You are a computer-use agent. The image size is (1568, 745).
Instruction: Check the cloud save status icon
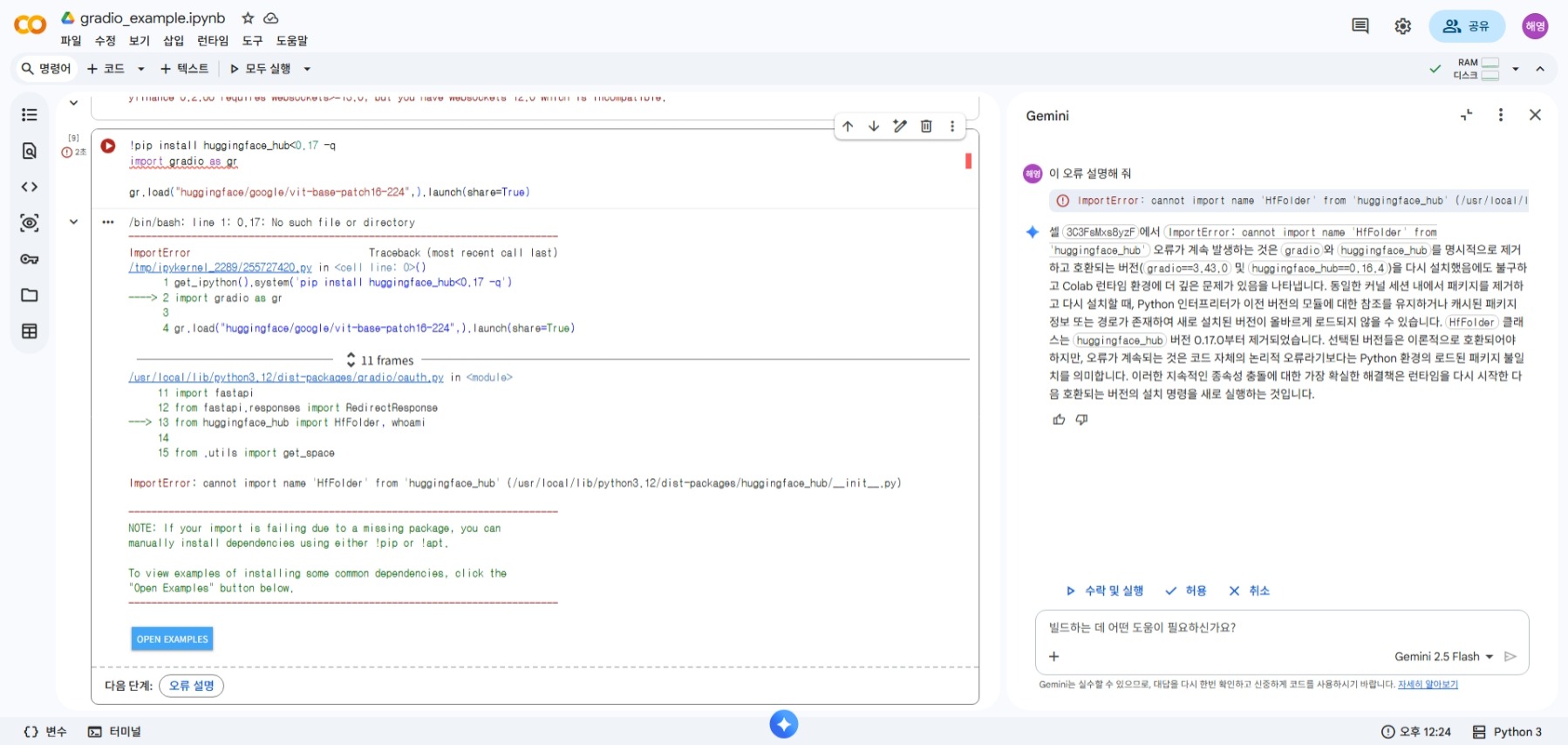point(271,18)
